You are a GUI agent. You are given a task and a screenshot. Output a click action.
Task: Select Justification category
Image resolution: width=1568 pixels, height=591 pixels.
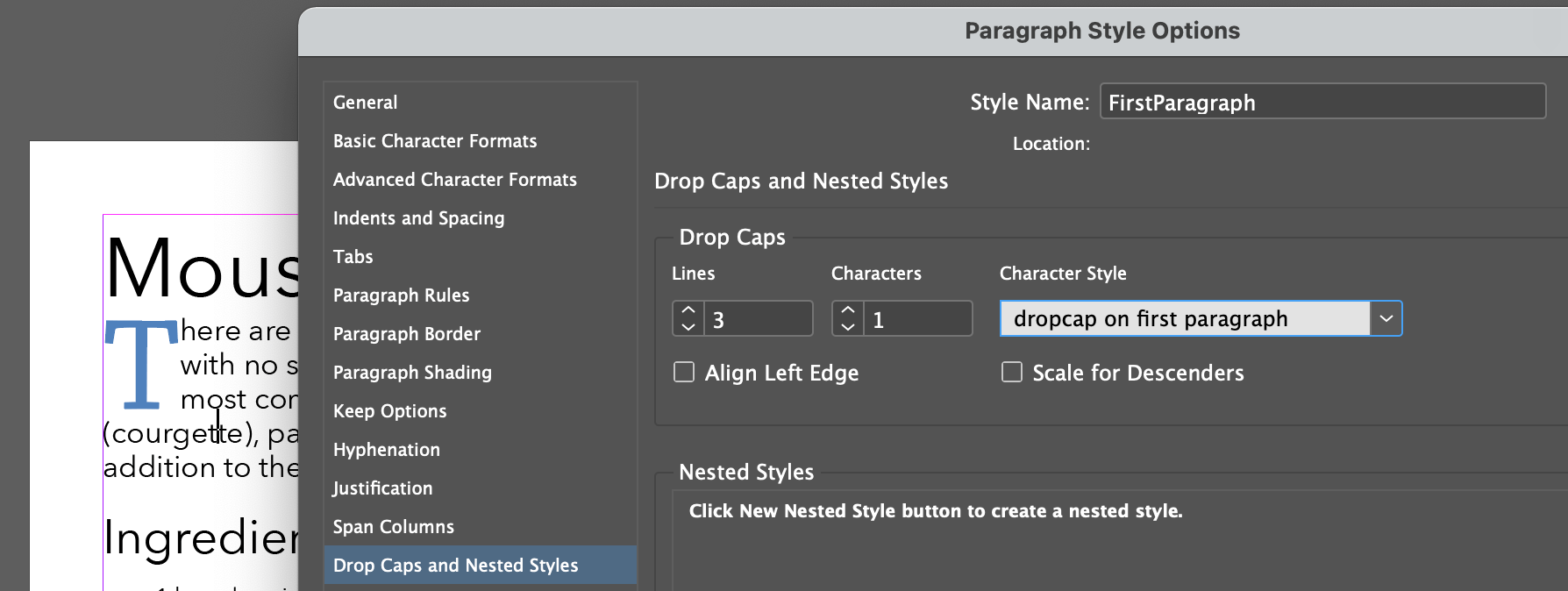pyautogui.click(x=480, y=488)
